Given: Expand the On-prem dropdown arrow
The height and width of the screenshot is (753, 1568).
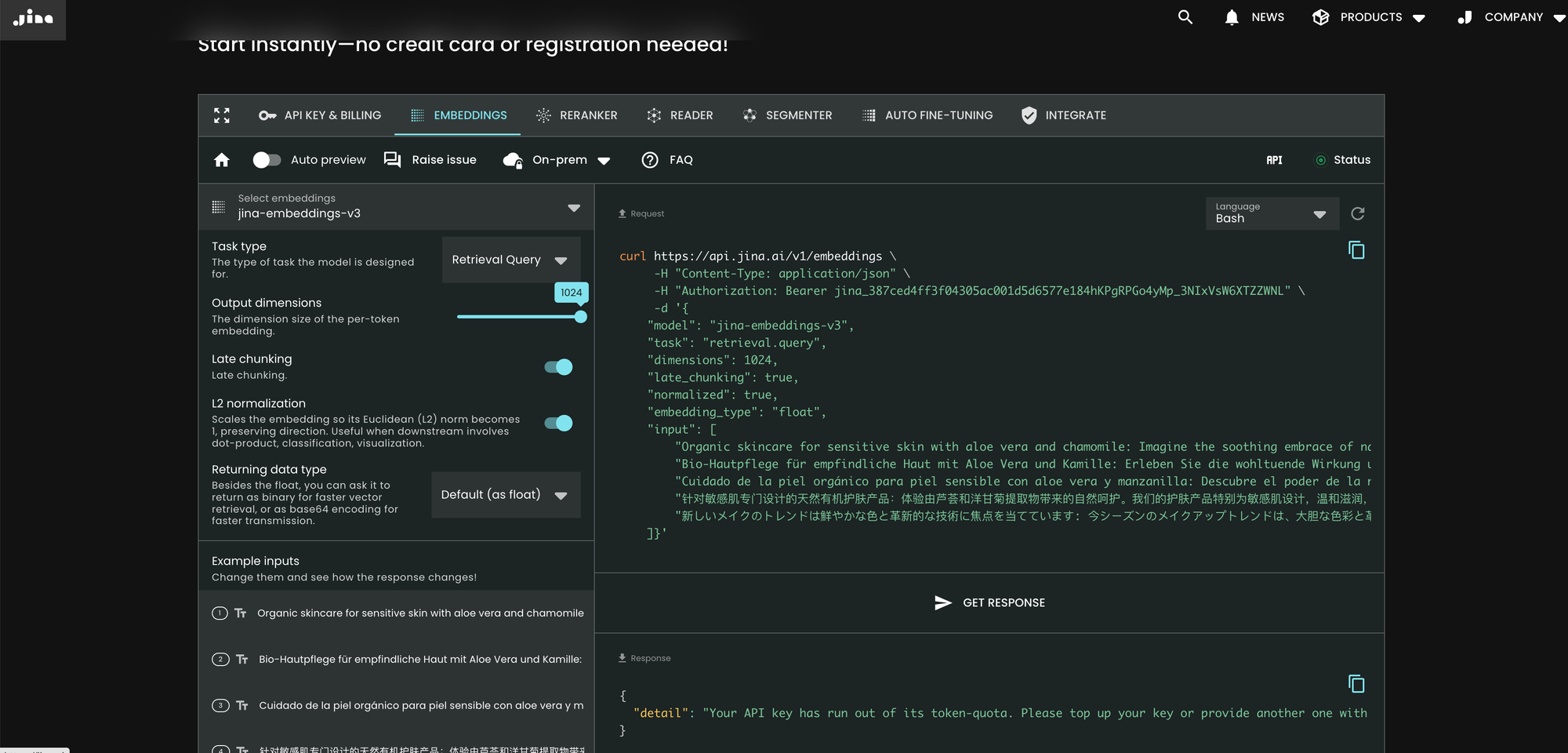Looking at the screenshot, I should coord(604,161).
